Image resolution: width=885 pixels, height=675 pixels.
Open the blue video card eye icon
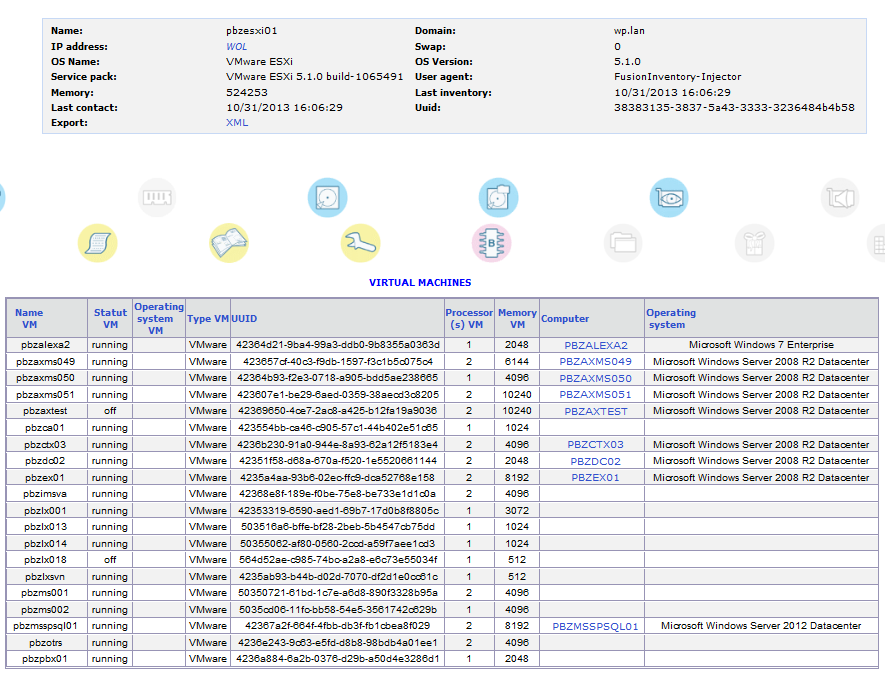[x=669, y=198]
